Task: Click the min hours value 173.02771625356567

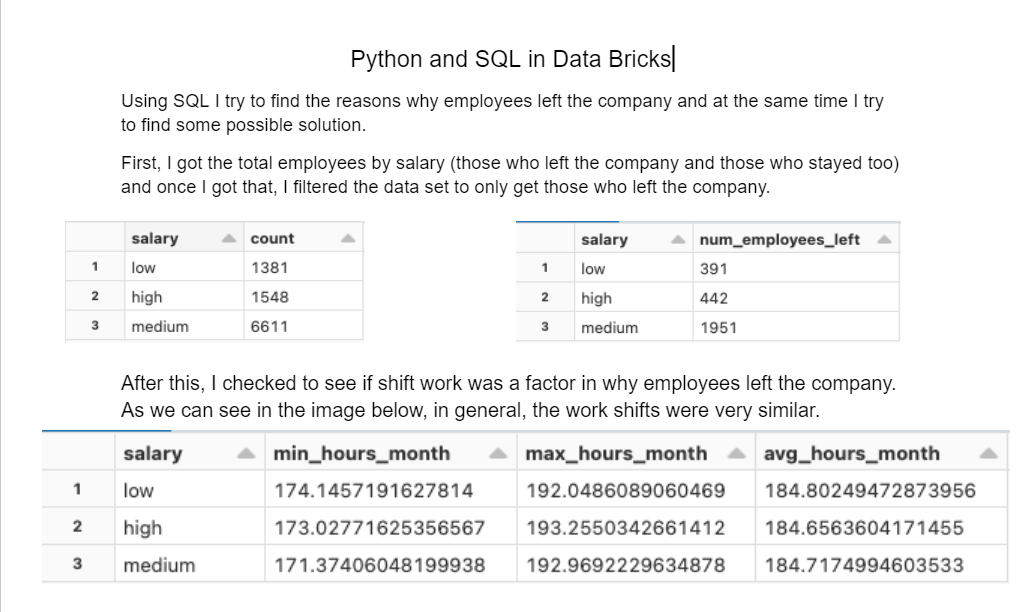Action: click(379, 528)
